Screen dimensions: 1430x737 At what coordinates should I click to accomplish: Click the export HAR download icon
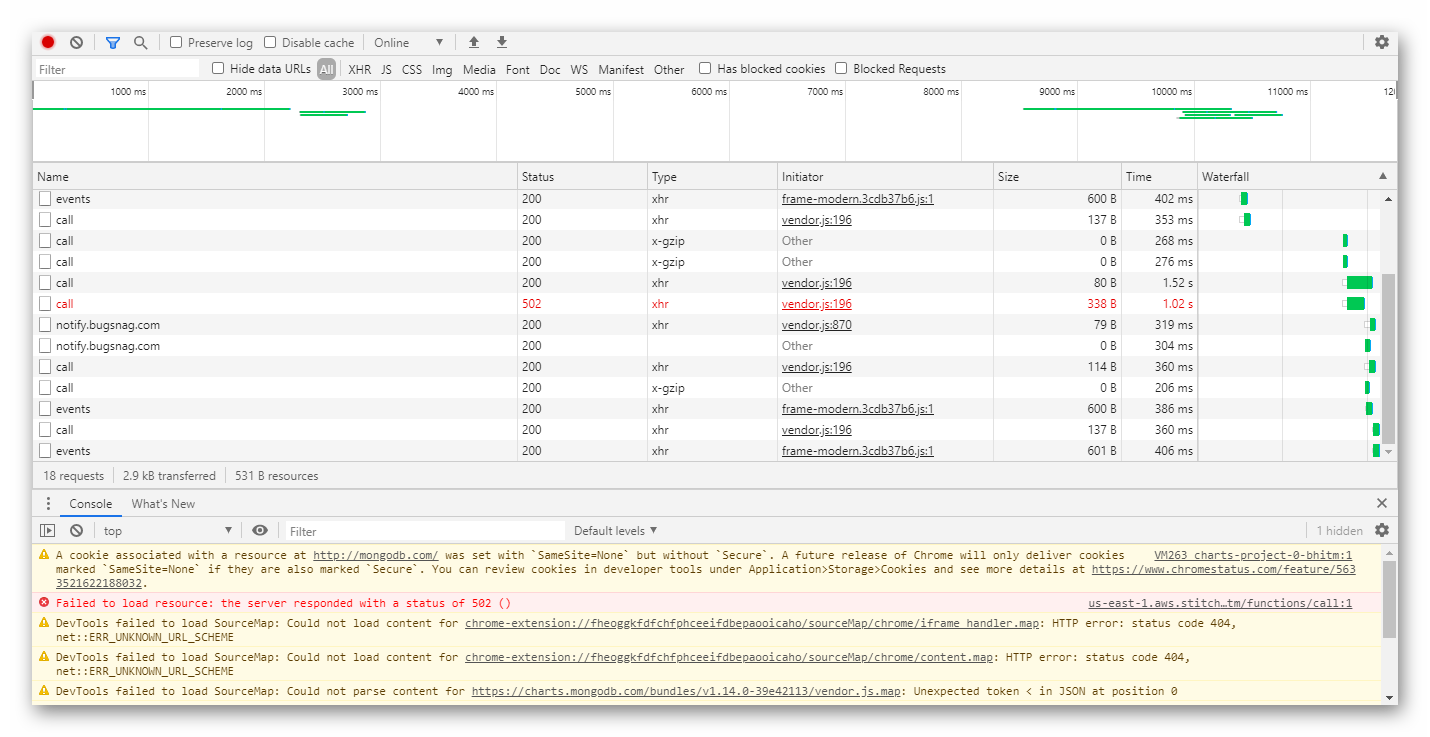click(502, 43)
